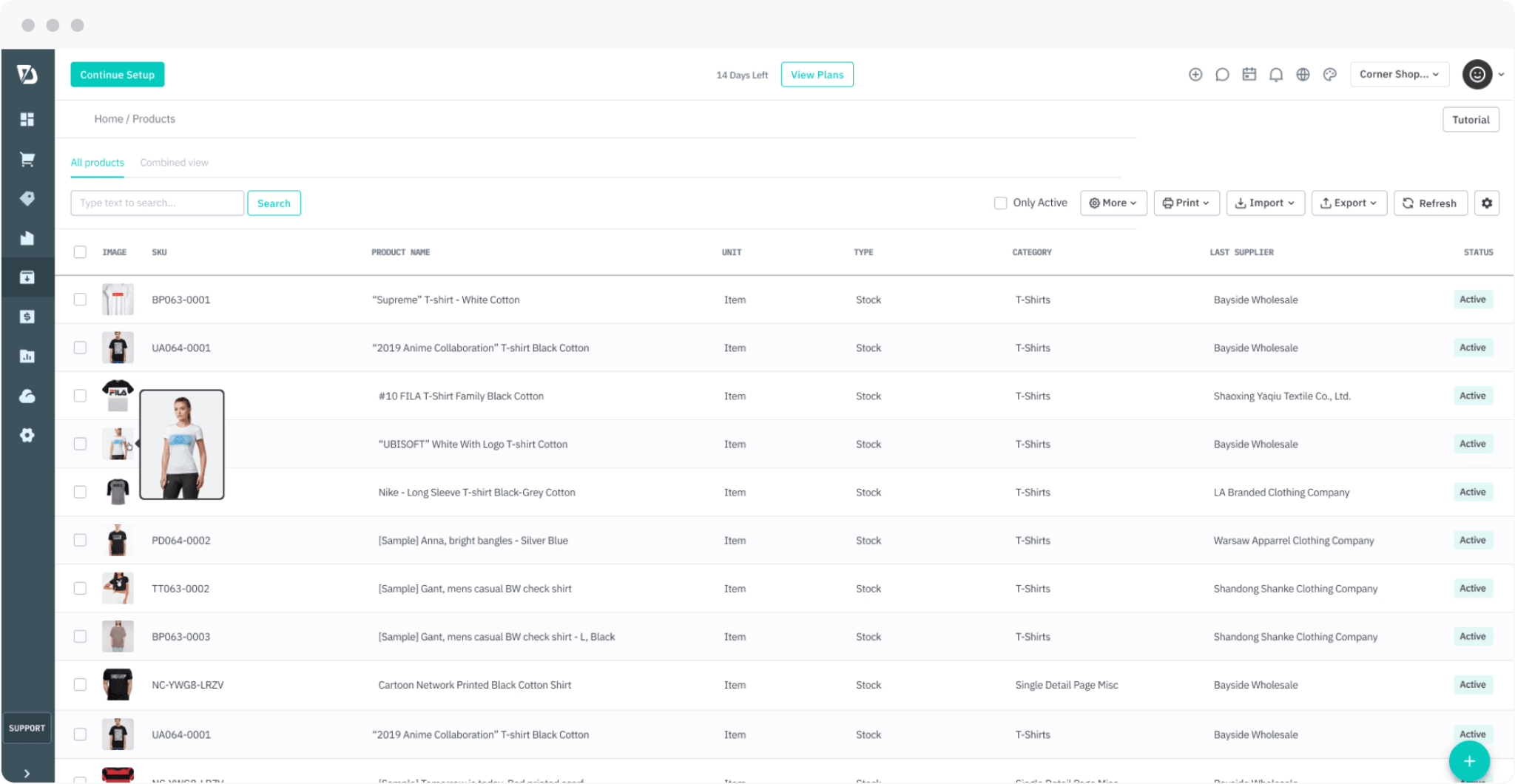Open the calendar icon in top bar

[1249, 75]
